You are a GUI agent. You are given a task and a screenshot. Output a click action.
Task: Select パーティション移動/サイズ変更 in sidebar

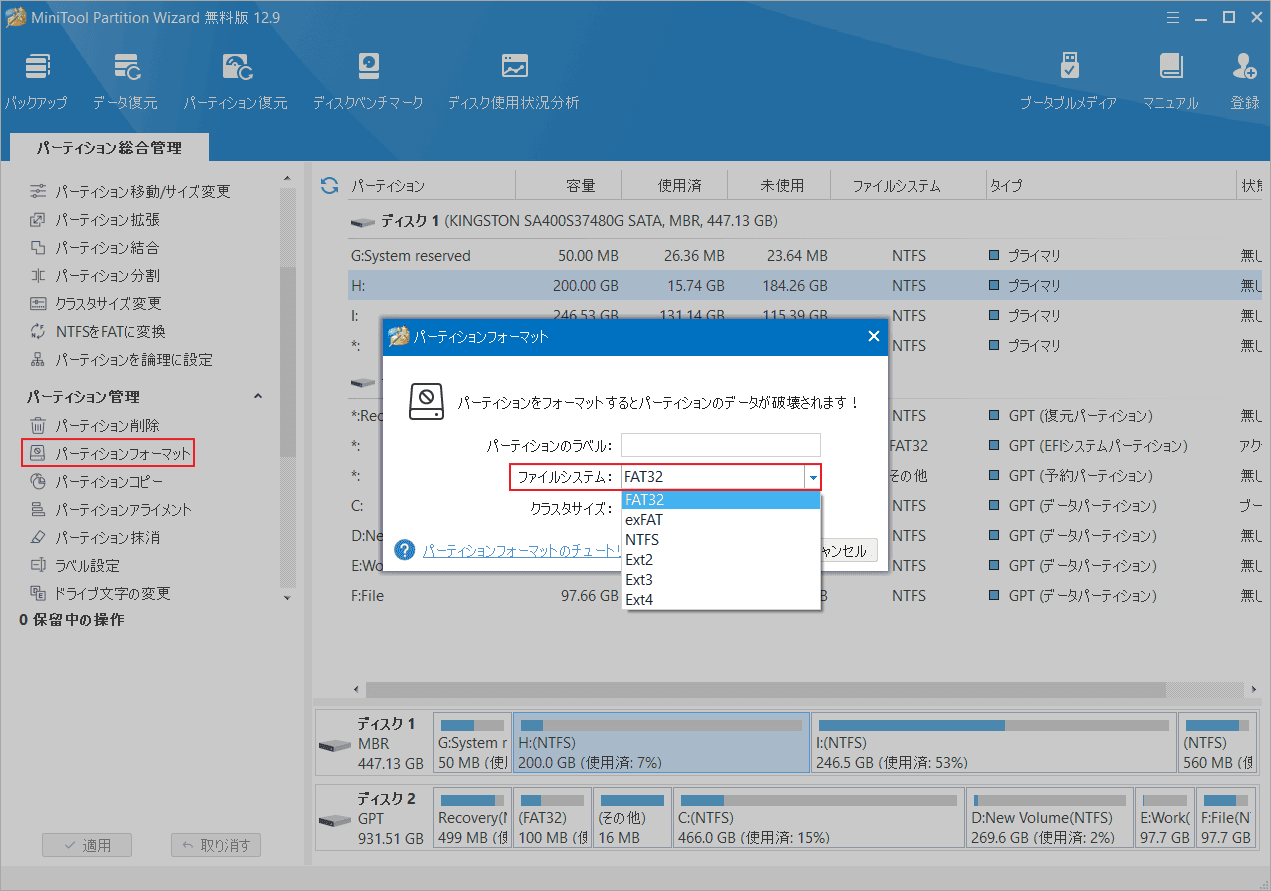131,191
